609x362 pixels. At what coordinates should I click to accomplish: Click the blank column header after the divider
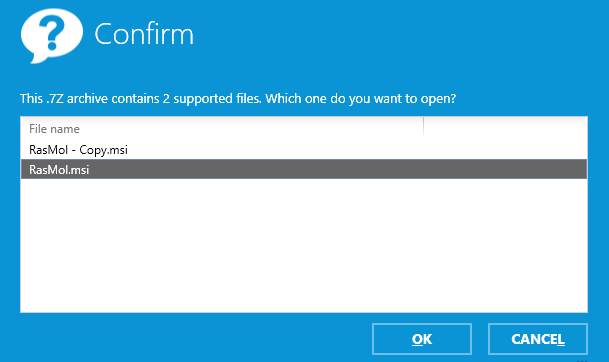coord(505,128)
